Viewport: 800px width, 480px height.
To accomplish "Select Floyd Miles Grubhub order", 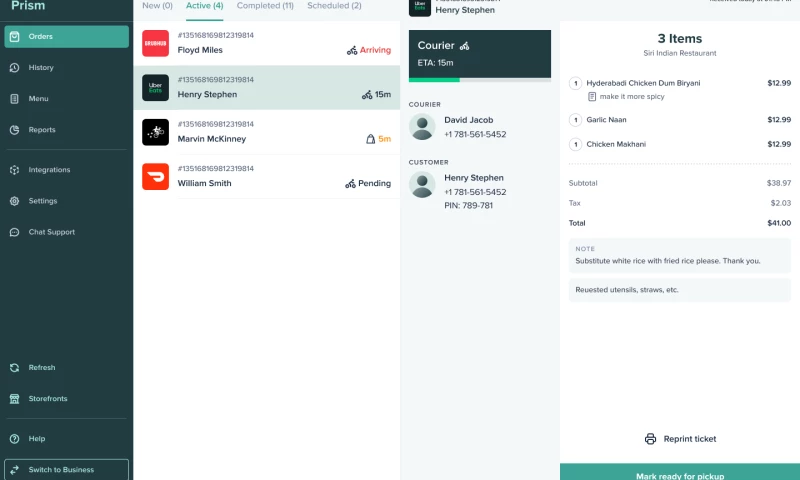I will [266, 44].
